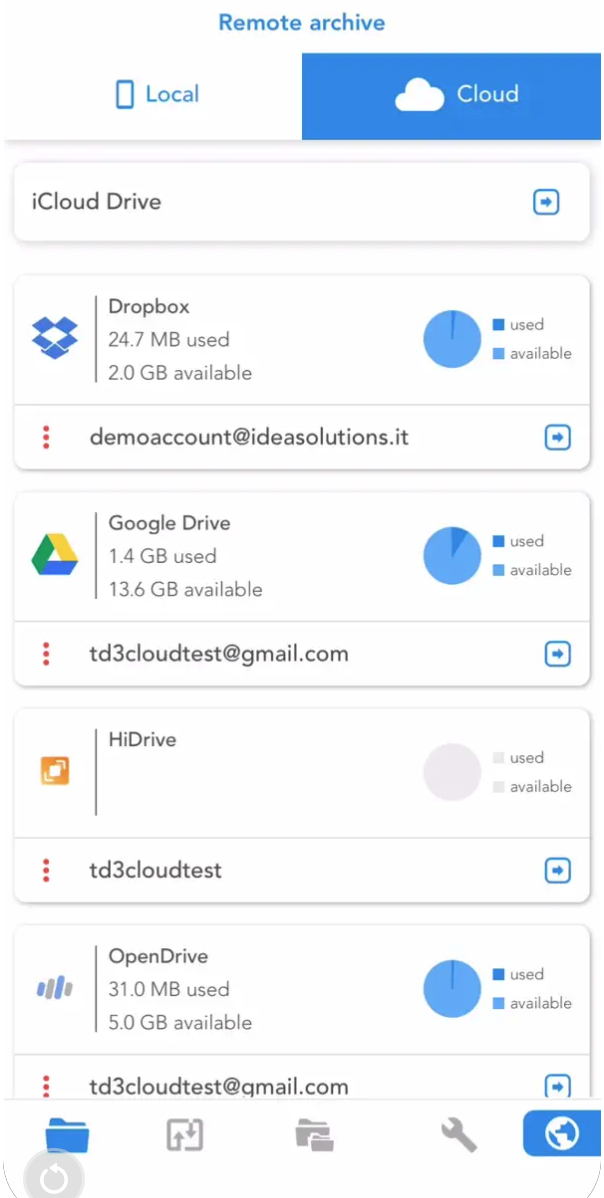Select the stacked folders icon in bottom bar
Image resolution: width=604 pixels, height=1198 pixels.
tap(315, 1135)
